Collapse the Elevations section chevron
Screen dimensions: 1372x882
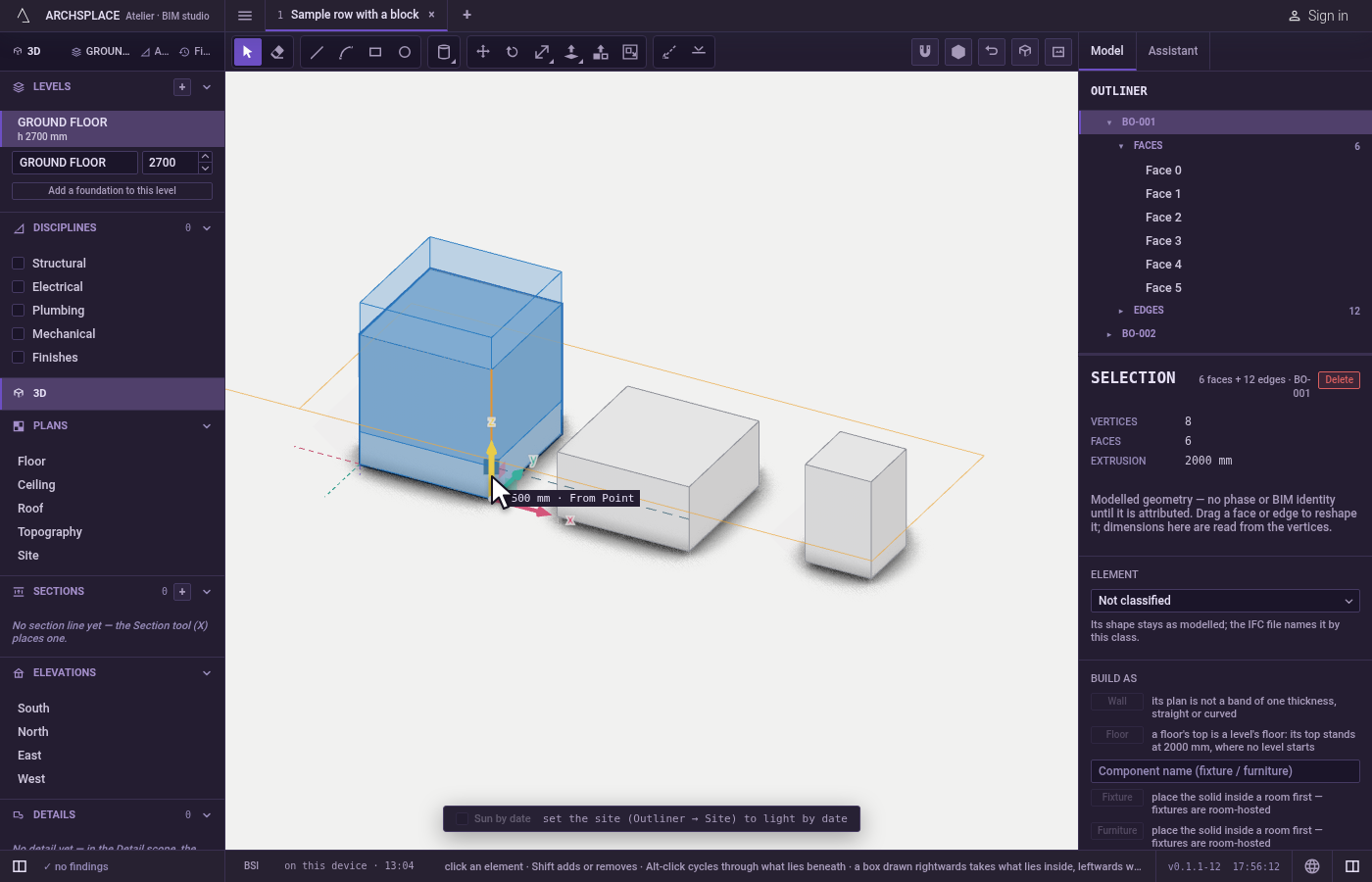(x=207, y=673)
